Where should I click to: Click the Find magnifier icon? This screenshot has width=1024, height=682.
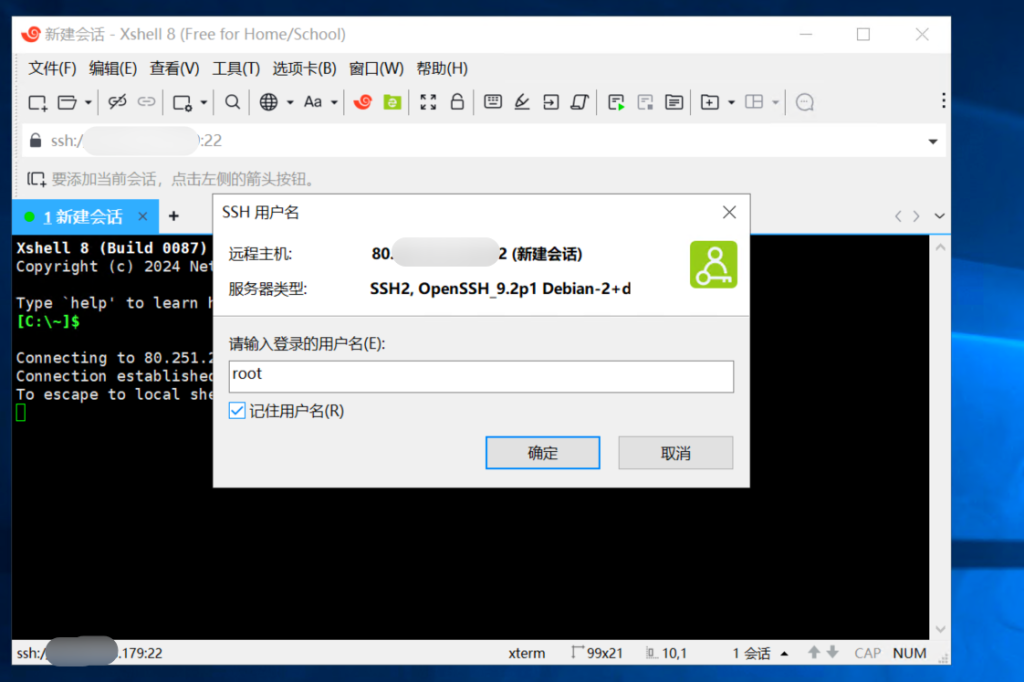click(x=232, y=102)
